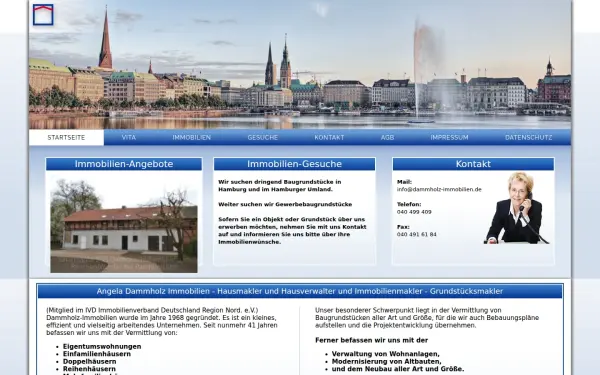The height and width of the screenshot is (375, 600).
Task: Click the Immobilien-Gesuche panel heading
Action: (294, 164)
